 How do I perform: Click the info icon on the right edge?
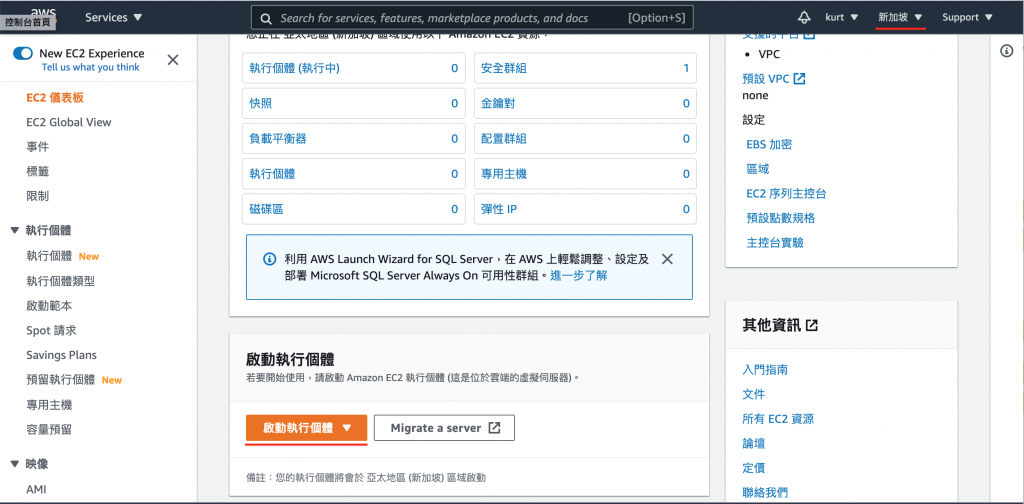(x=1006, y=52)
